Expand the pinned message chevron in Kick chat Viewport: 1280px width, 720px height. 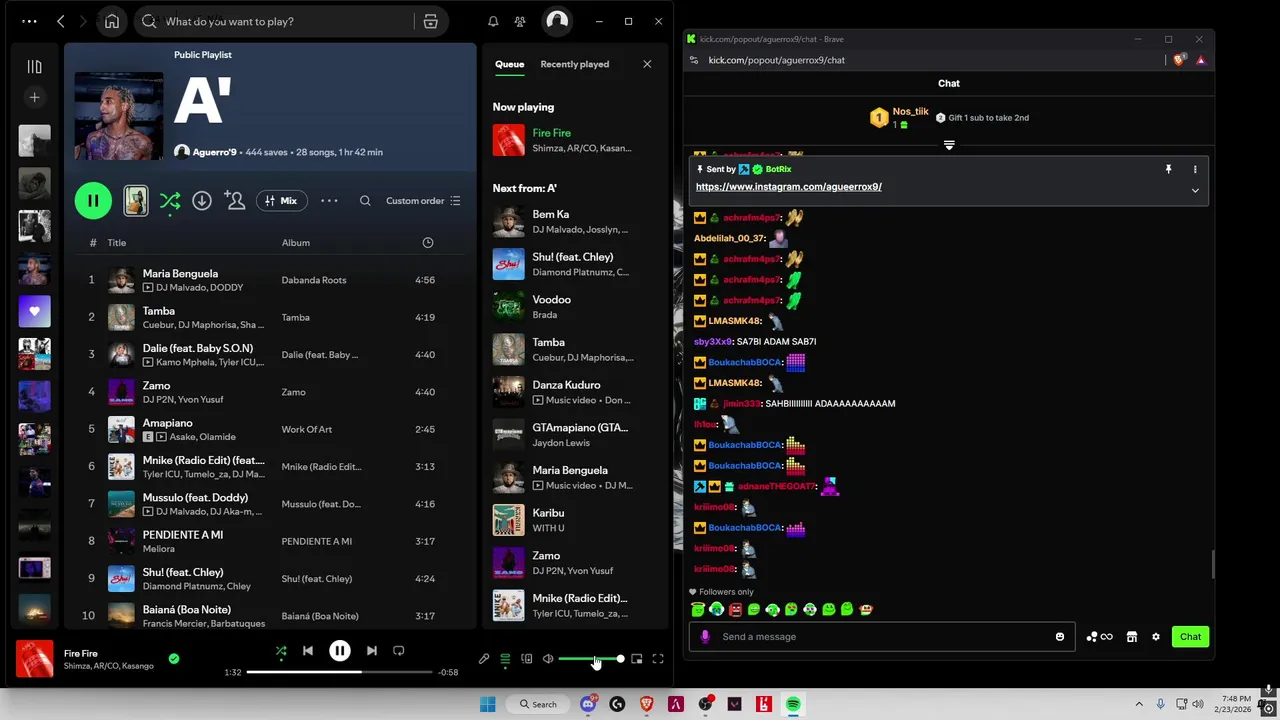click(1195, 190)
